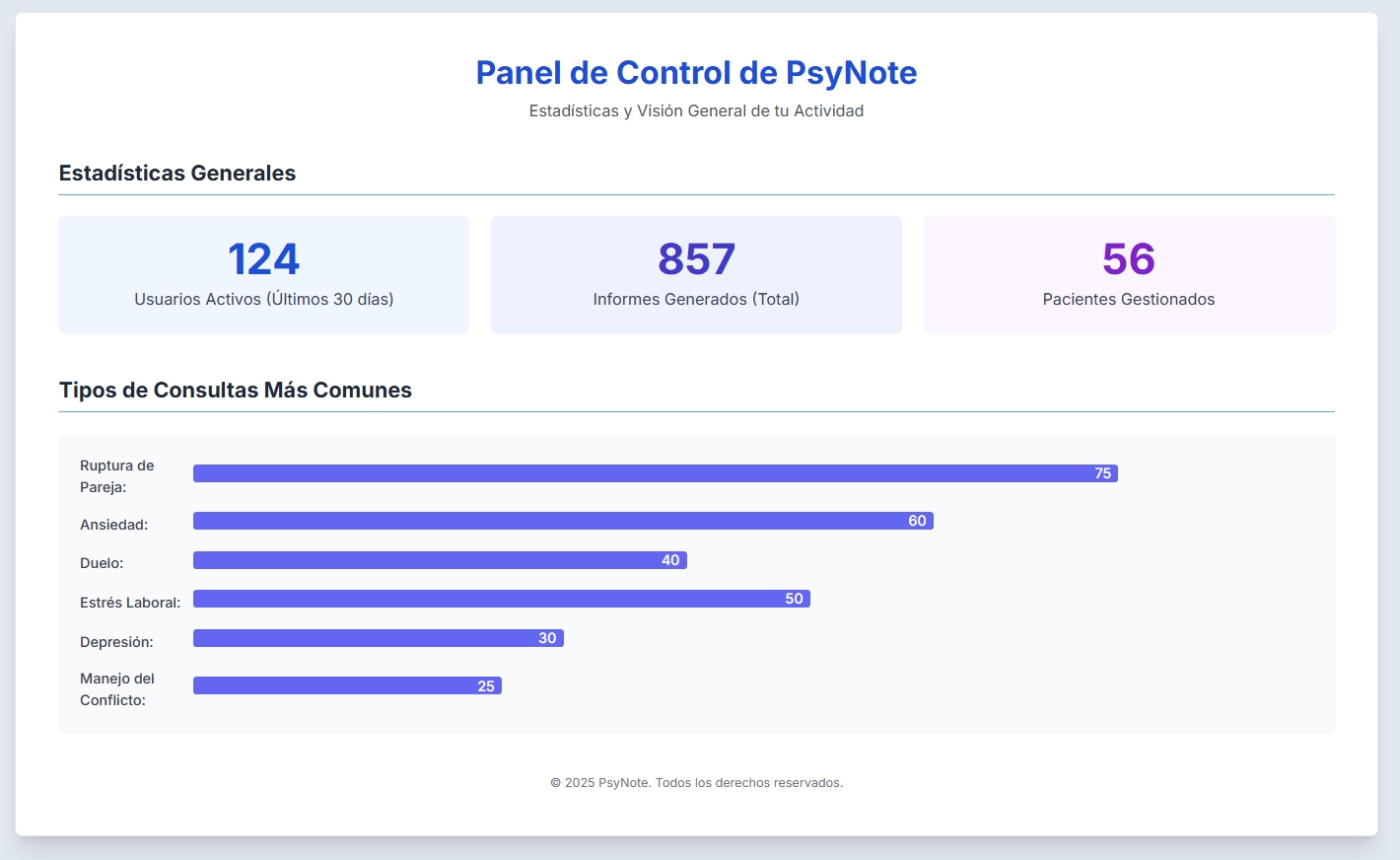Screen dimensions: 1400x860
Task: Select the Depresión bar showing 30
Action: point(378,638)
